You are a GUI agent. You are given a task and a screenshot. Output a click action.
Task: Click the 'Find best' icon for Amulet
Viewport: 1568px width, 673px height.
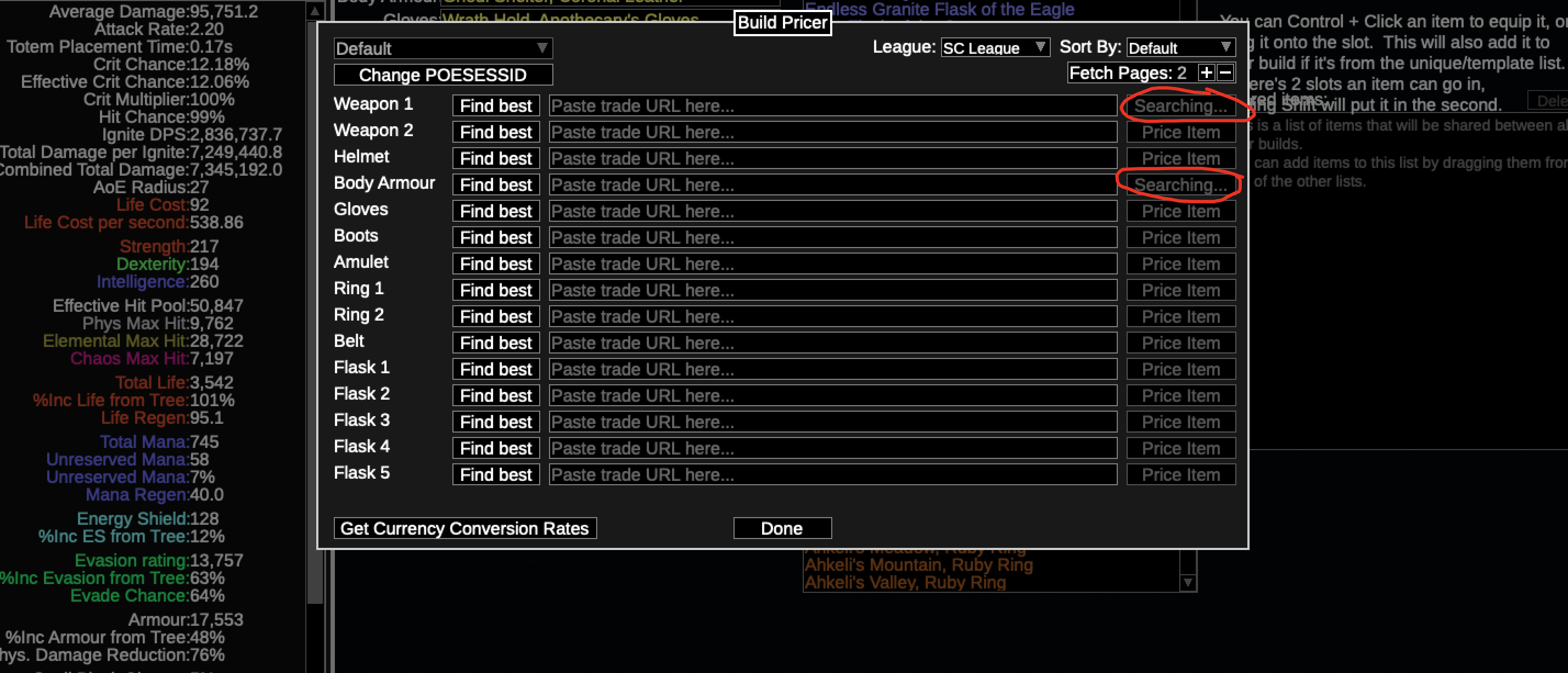[497, 263]
